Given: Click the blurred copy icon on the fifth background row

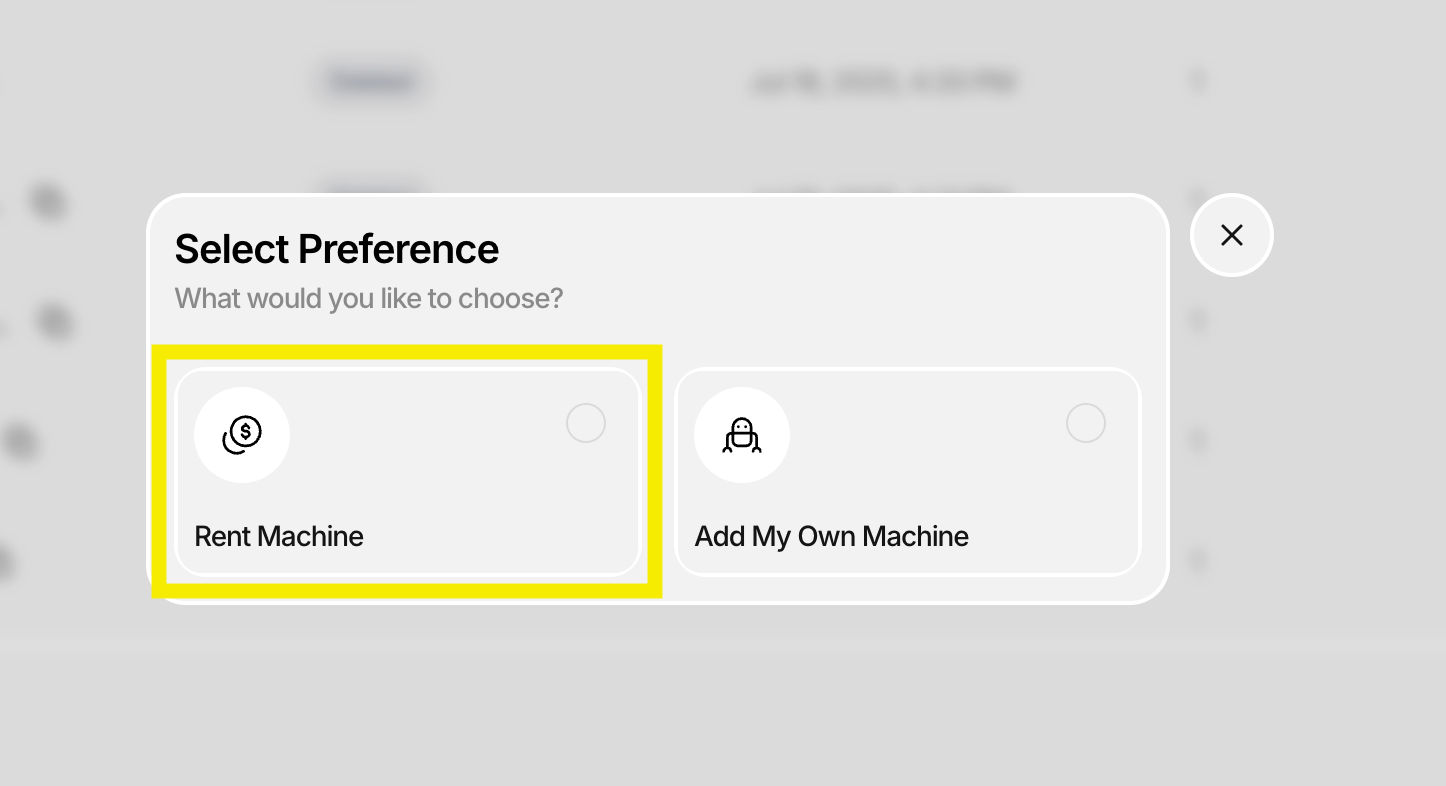Looking at the screenshot, I should (5, 562).
